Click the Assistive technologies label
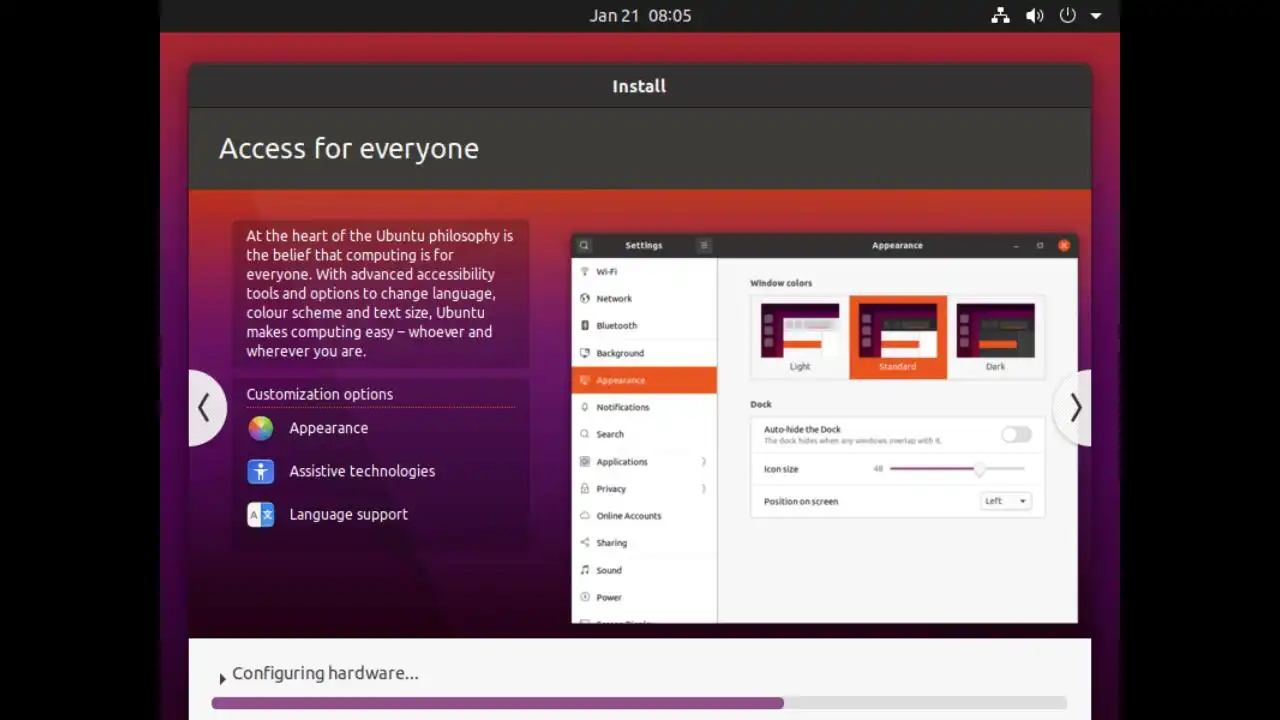 (x=362, y=471)
